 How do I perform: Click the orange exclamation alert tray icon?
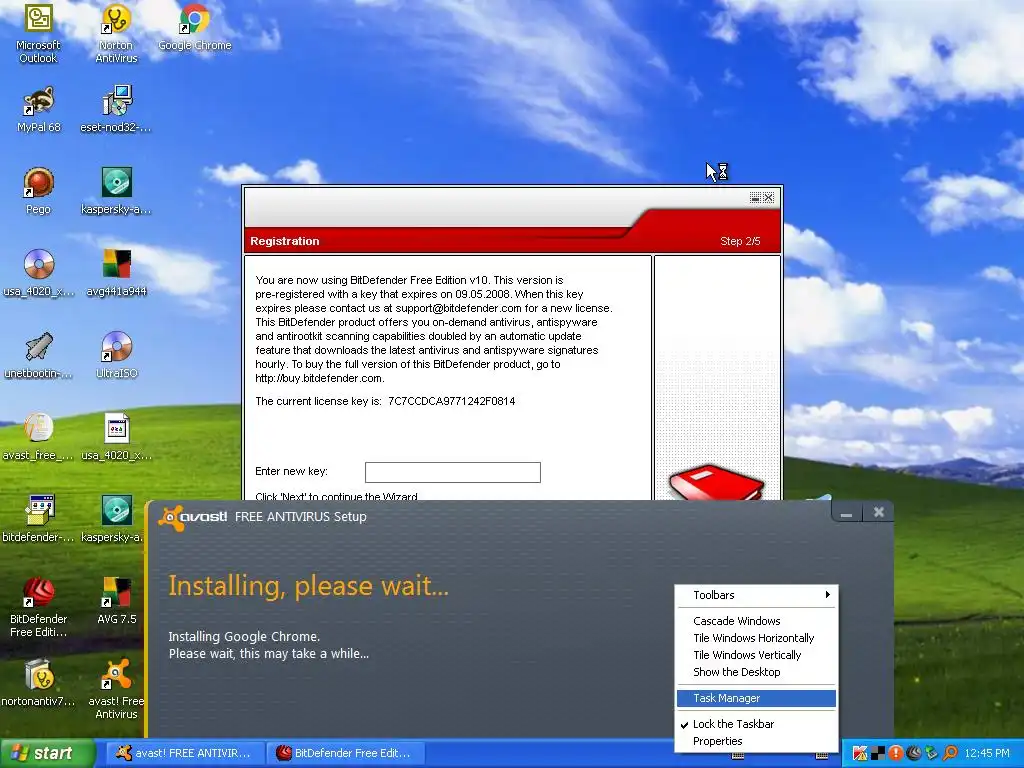(x=895, y=753)
